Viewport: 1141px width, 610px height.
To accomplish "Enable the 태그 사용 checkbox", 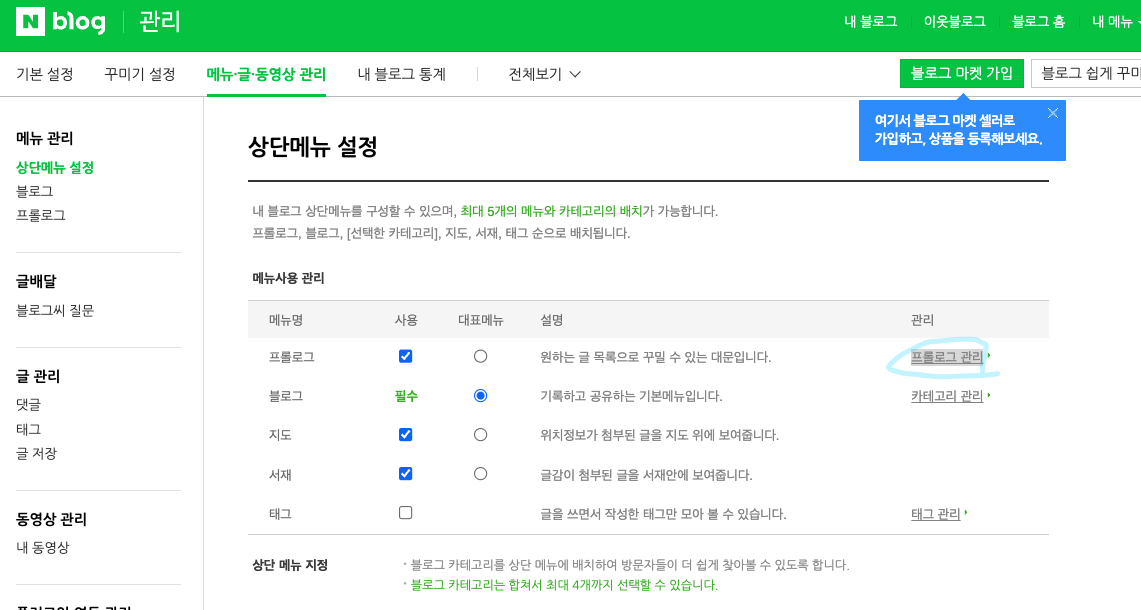I will (x=405, y=512).
